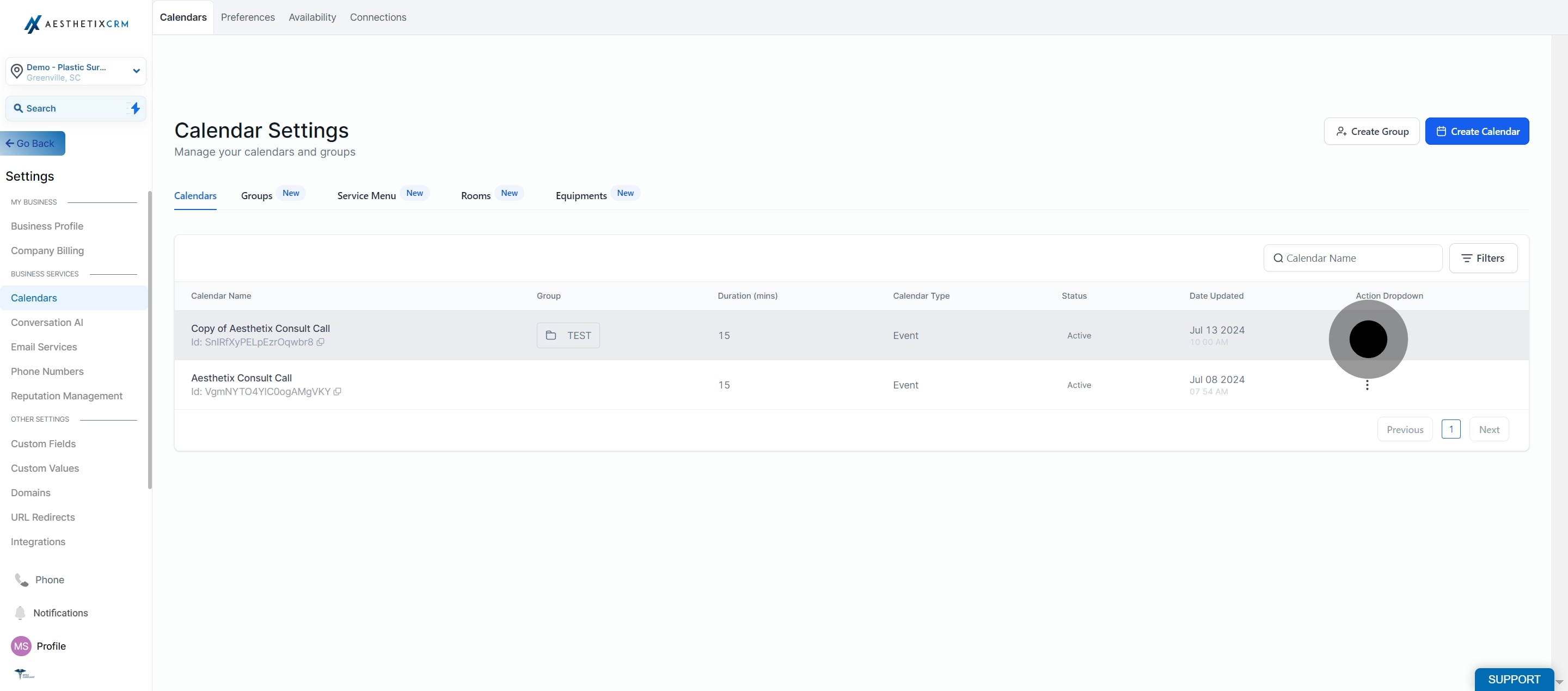Click the TEST group folder badge
This screenshot has width=1568, height=691.
click(x=568, y=335)
